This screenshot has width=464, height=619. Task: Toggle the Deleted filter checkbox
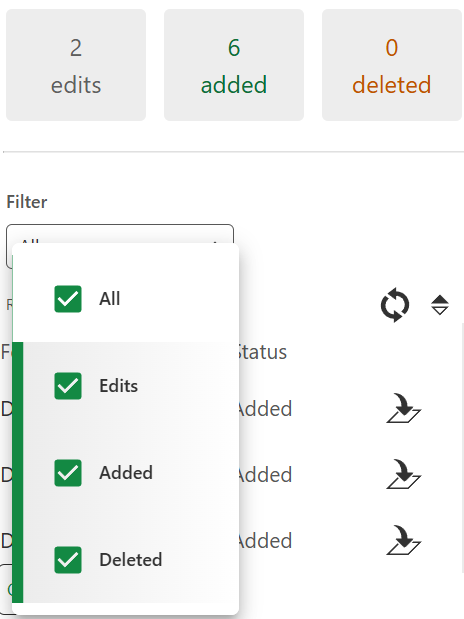click(x=68, y=560)
